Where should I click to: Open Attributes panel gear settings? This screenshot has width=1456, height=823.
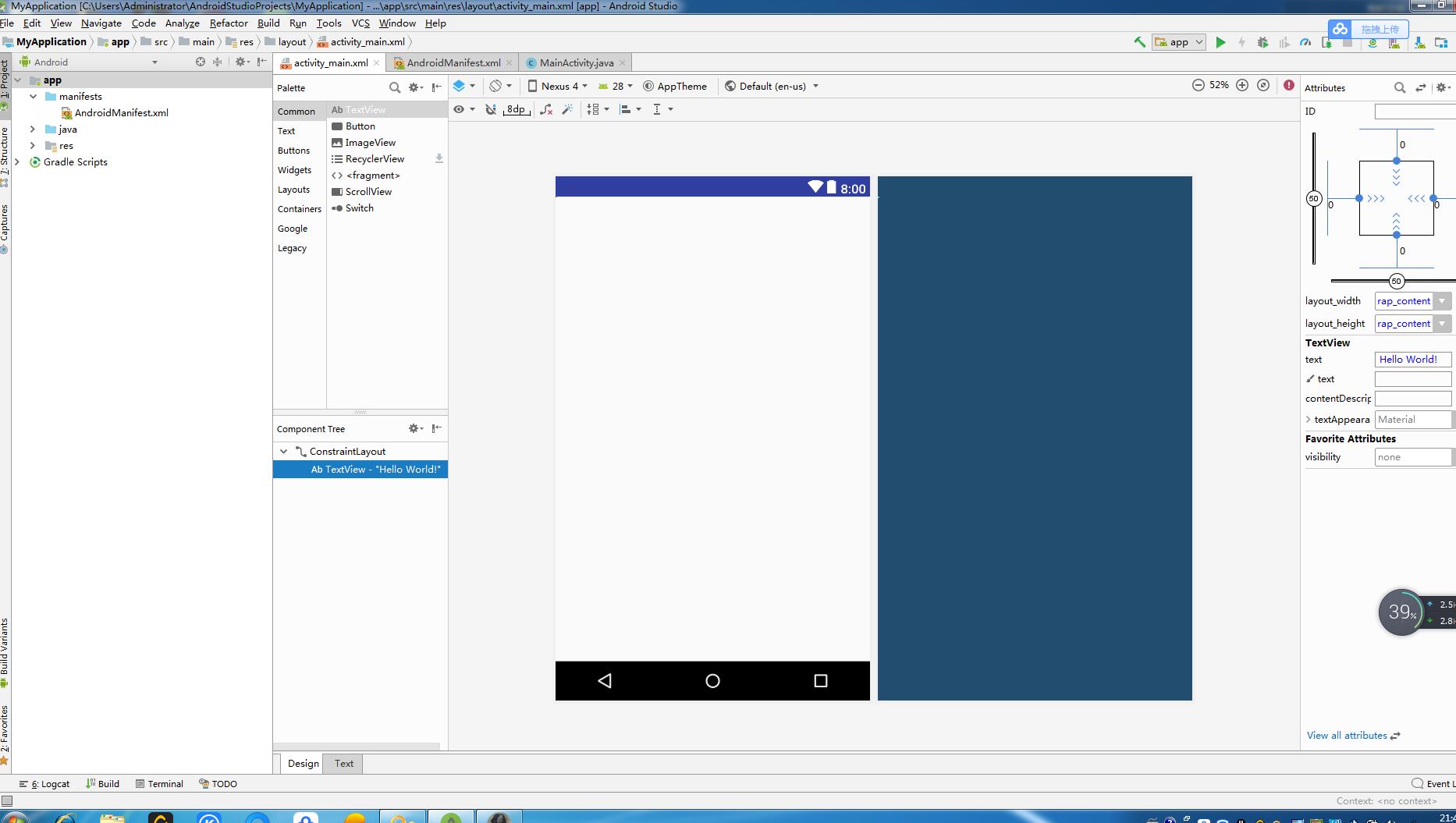tap(1444, 87)
